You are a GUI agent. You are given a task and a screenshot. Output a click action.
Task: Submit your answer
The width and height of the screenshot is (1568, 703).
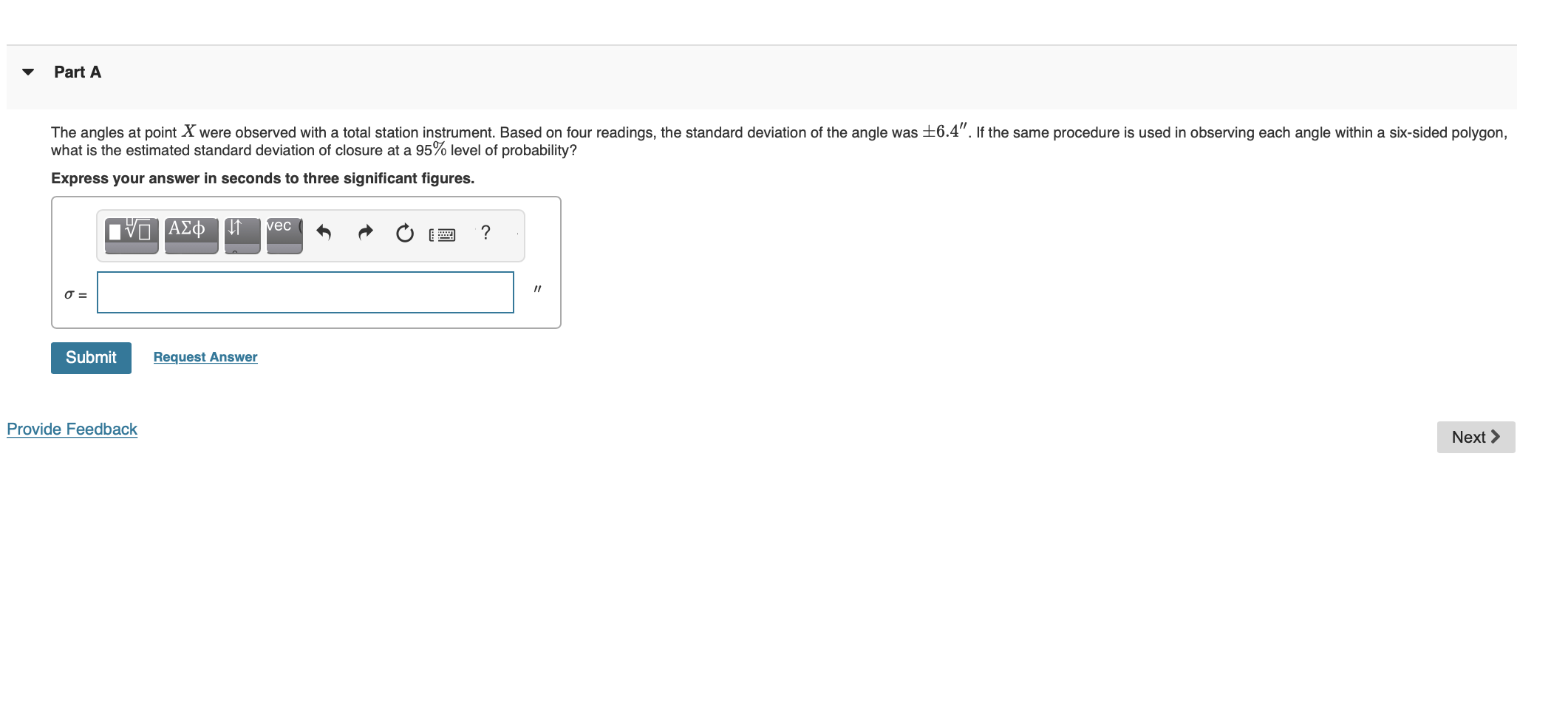pyautogui.click(x=90, y=358)
